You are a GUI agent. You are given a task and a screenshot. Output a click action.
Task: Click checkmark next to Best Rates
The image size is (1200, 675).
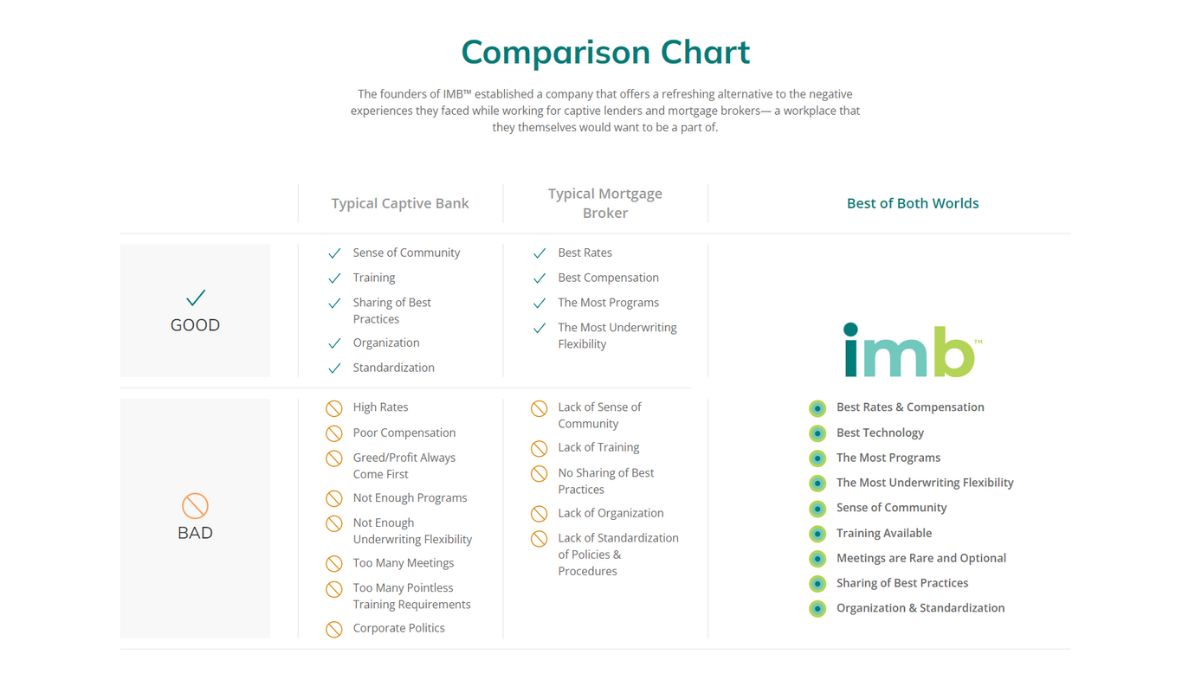(540, 254)
